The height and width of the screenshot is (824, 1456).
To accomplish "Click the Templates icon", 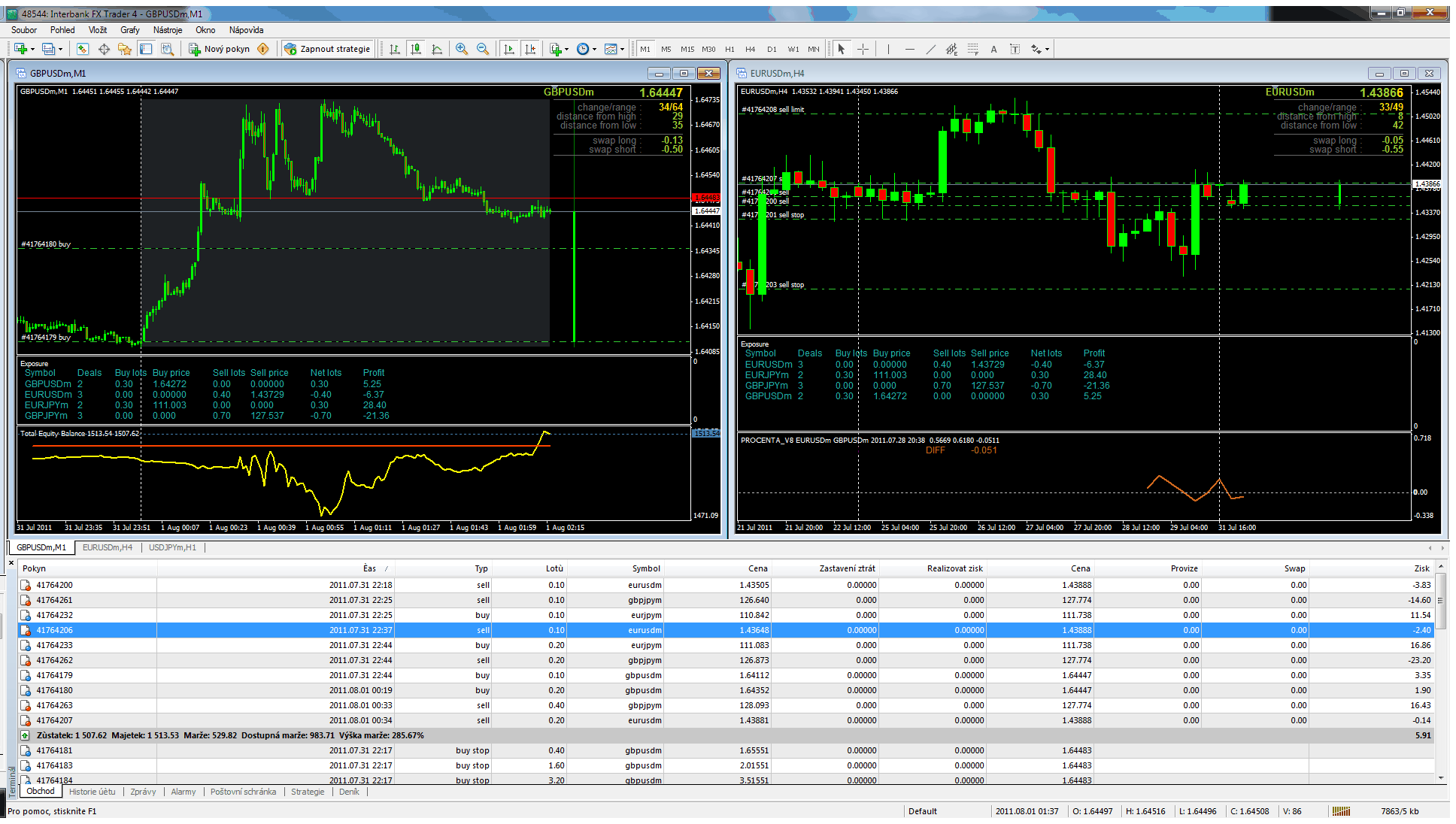I will coord(611,49).
